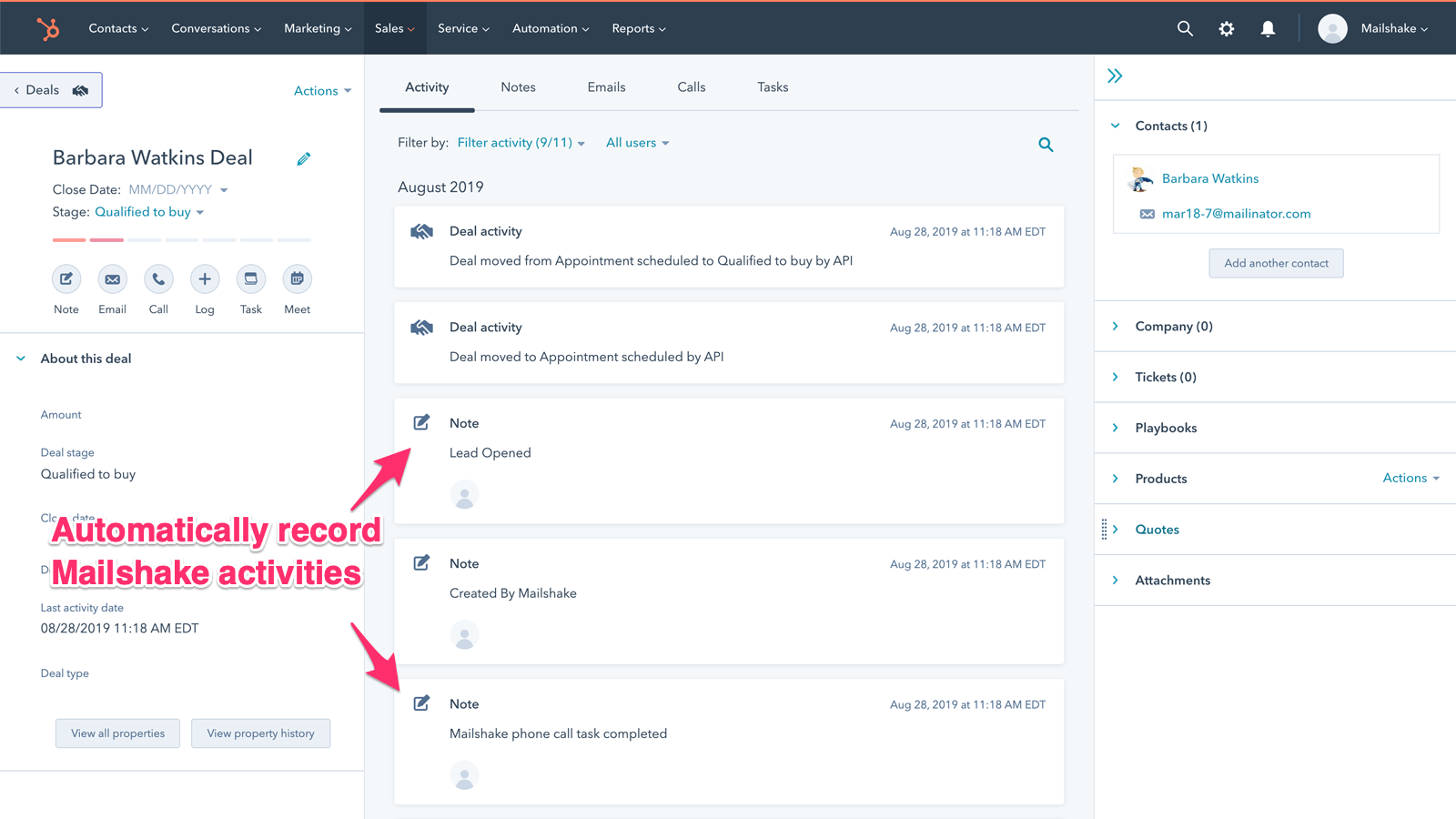Start a Call from the deal record
1456x819 pixels.
pyautogui.click(x=158, y=279)
